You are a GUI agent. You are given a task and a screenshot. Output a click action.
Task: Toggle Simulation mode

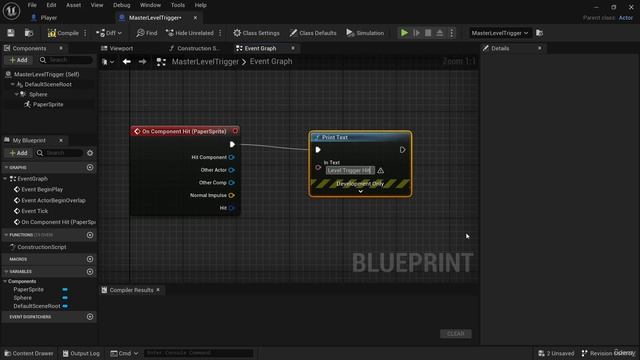click(x=365, y=33)
